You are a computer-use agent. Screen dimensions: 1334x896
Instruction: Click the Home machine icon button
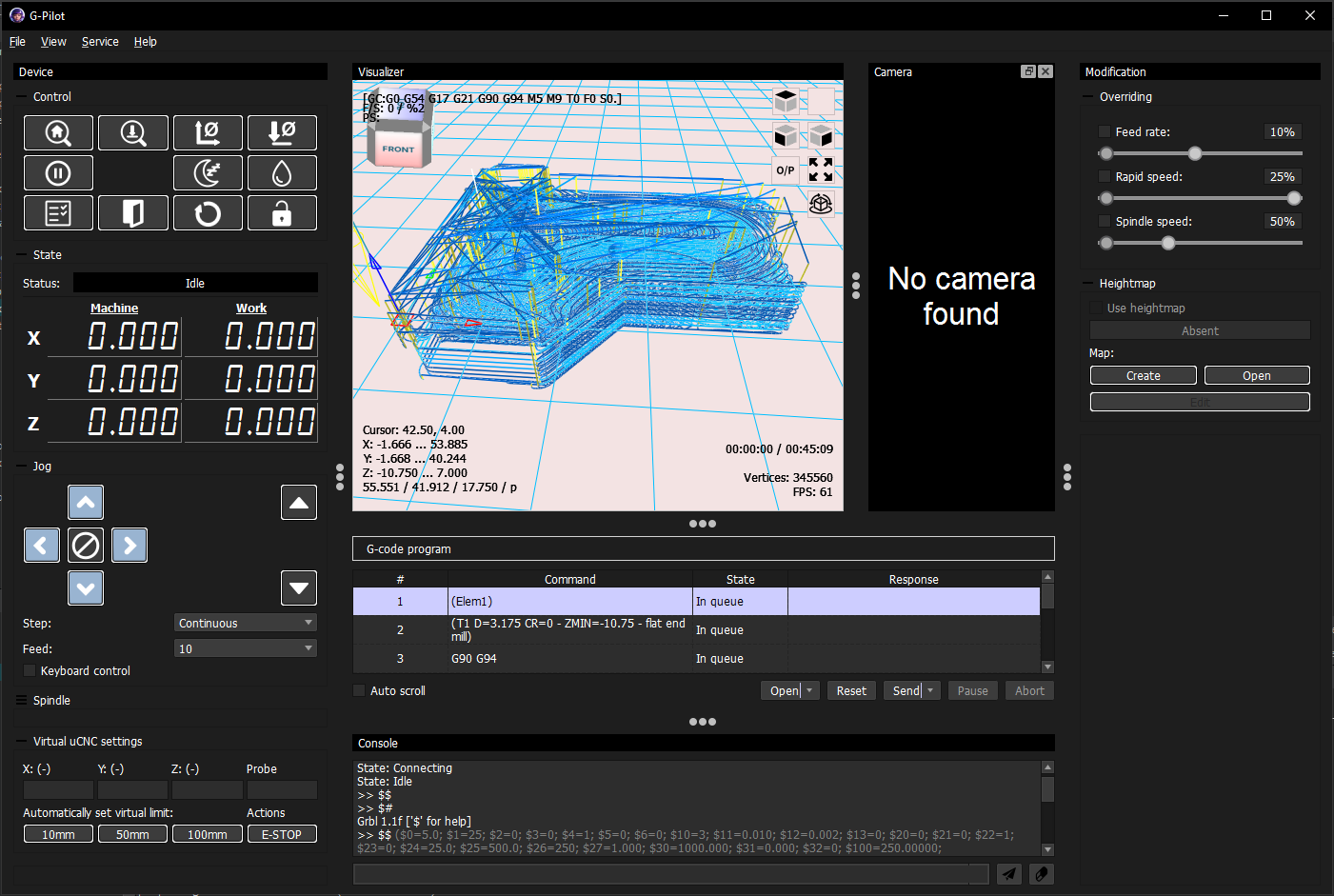coord(58,132)
